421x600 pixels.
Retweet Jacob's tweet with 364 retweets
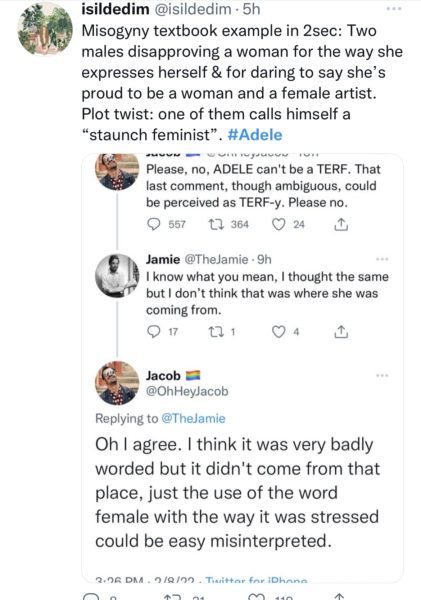[x=214, y=224]
